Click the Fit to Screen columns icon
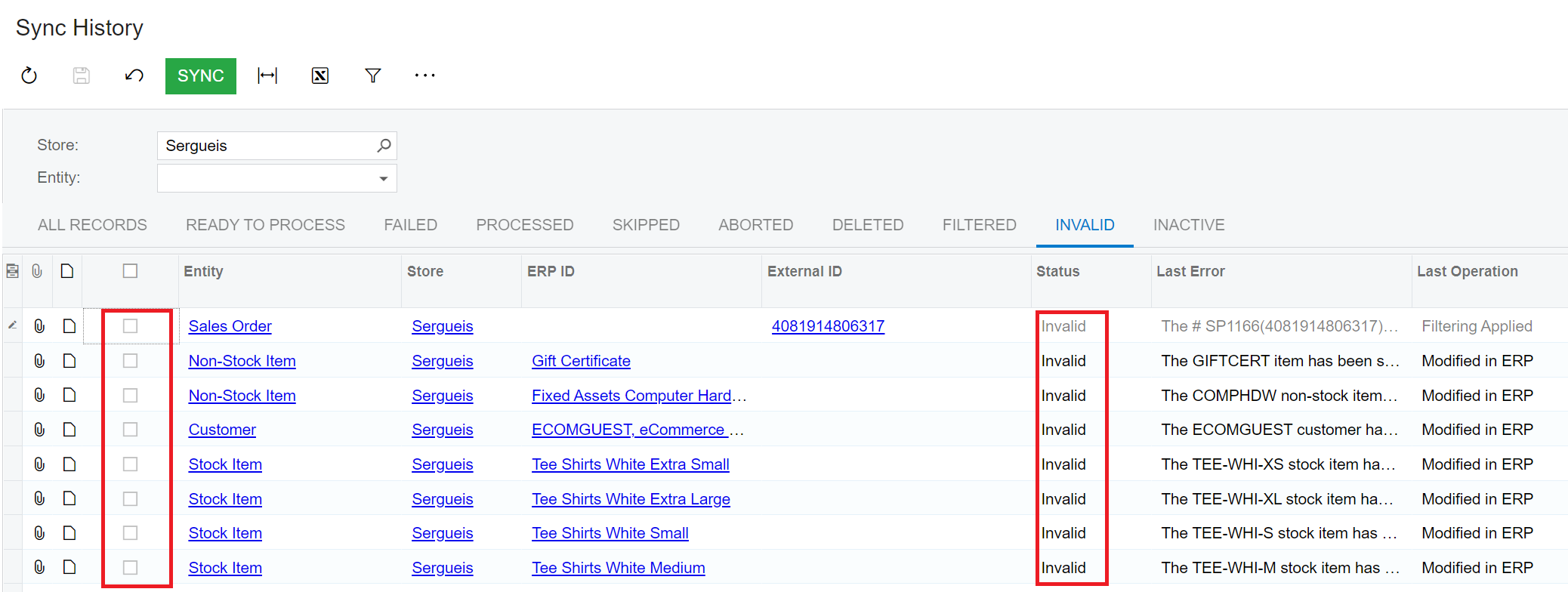 tap(267, 76)
